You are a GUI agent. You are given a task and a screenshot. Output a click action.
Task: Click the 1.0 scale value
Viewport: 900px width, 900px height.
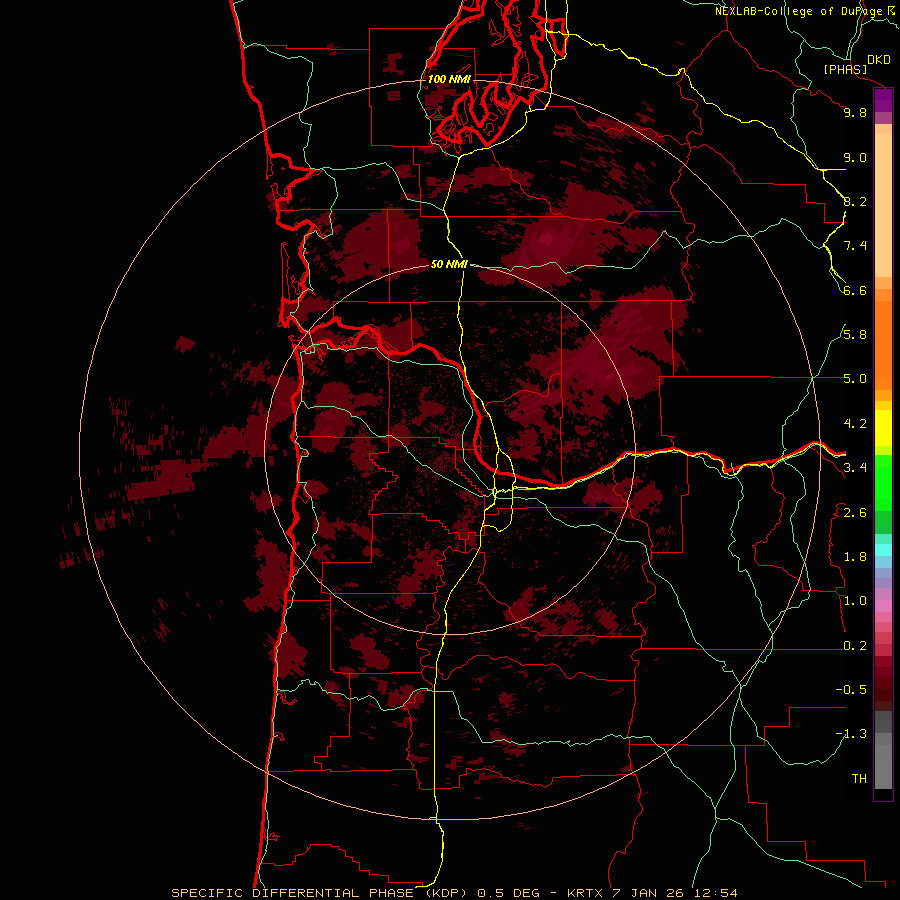855,601
